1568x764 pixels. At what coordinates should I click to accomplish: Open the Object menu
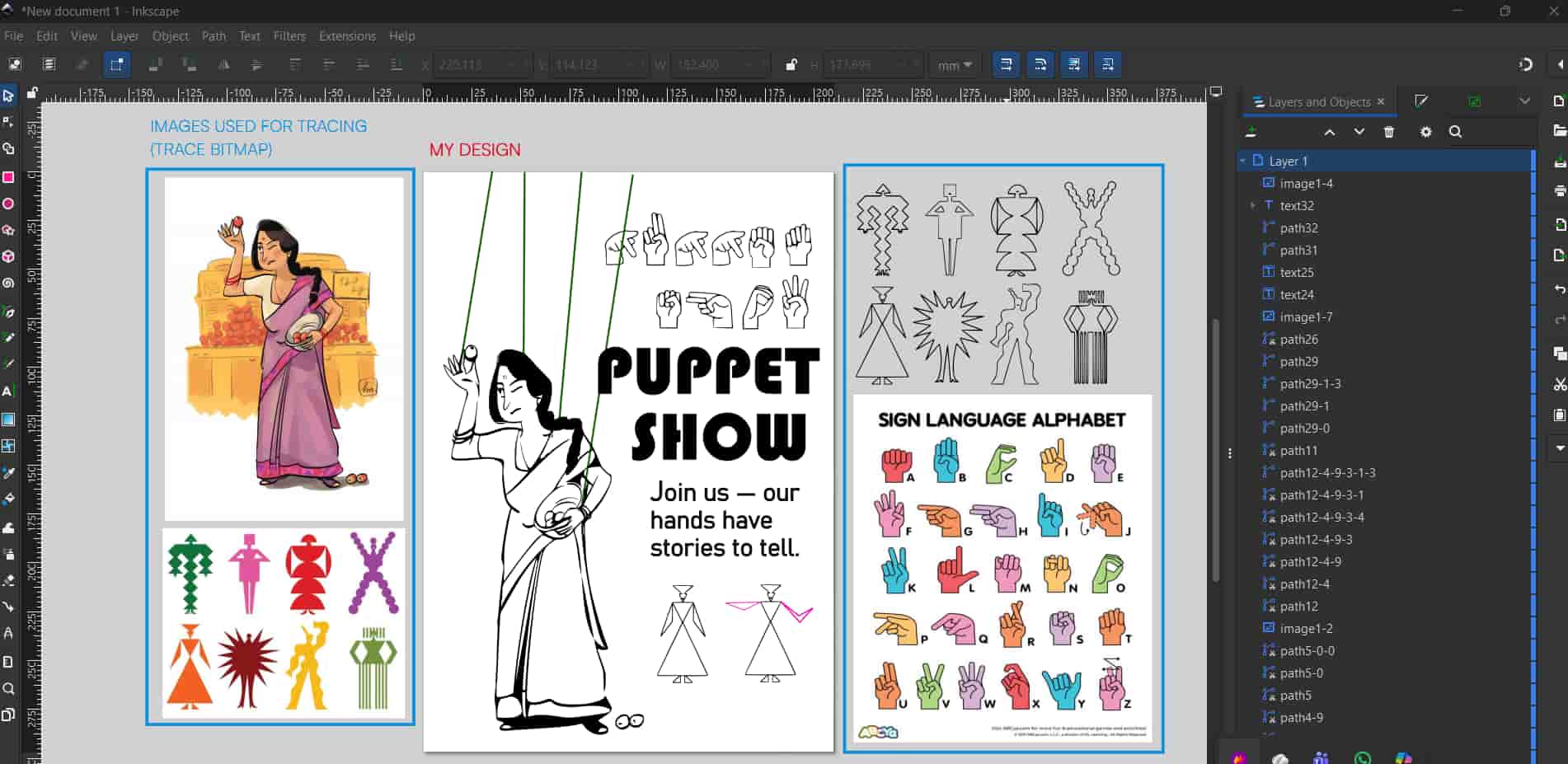(x=171, y=36)
